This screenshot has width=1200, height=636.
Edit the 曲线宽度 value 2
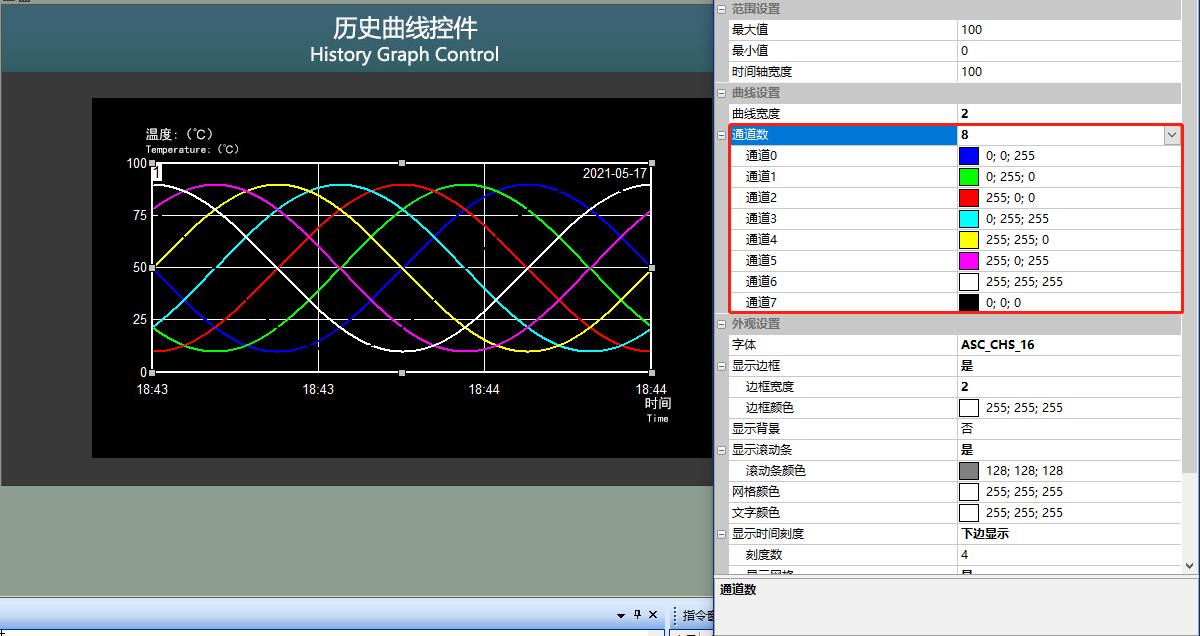pyautogui.click(x=1069, y=114)
